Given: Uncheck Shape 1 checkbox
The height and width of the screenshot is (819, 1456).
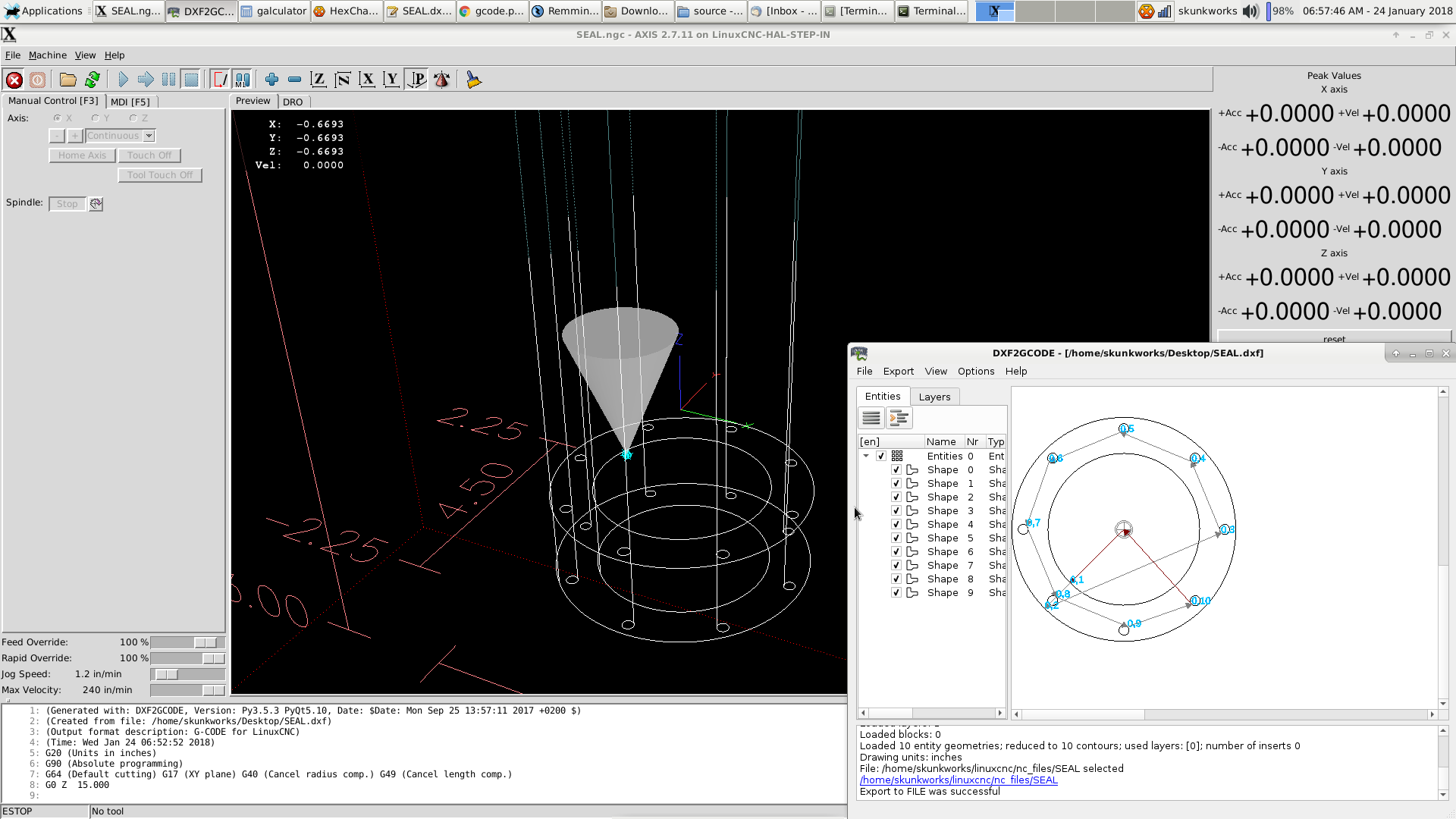Looking at the screenshot, I should click(896, 484).
